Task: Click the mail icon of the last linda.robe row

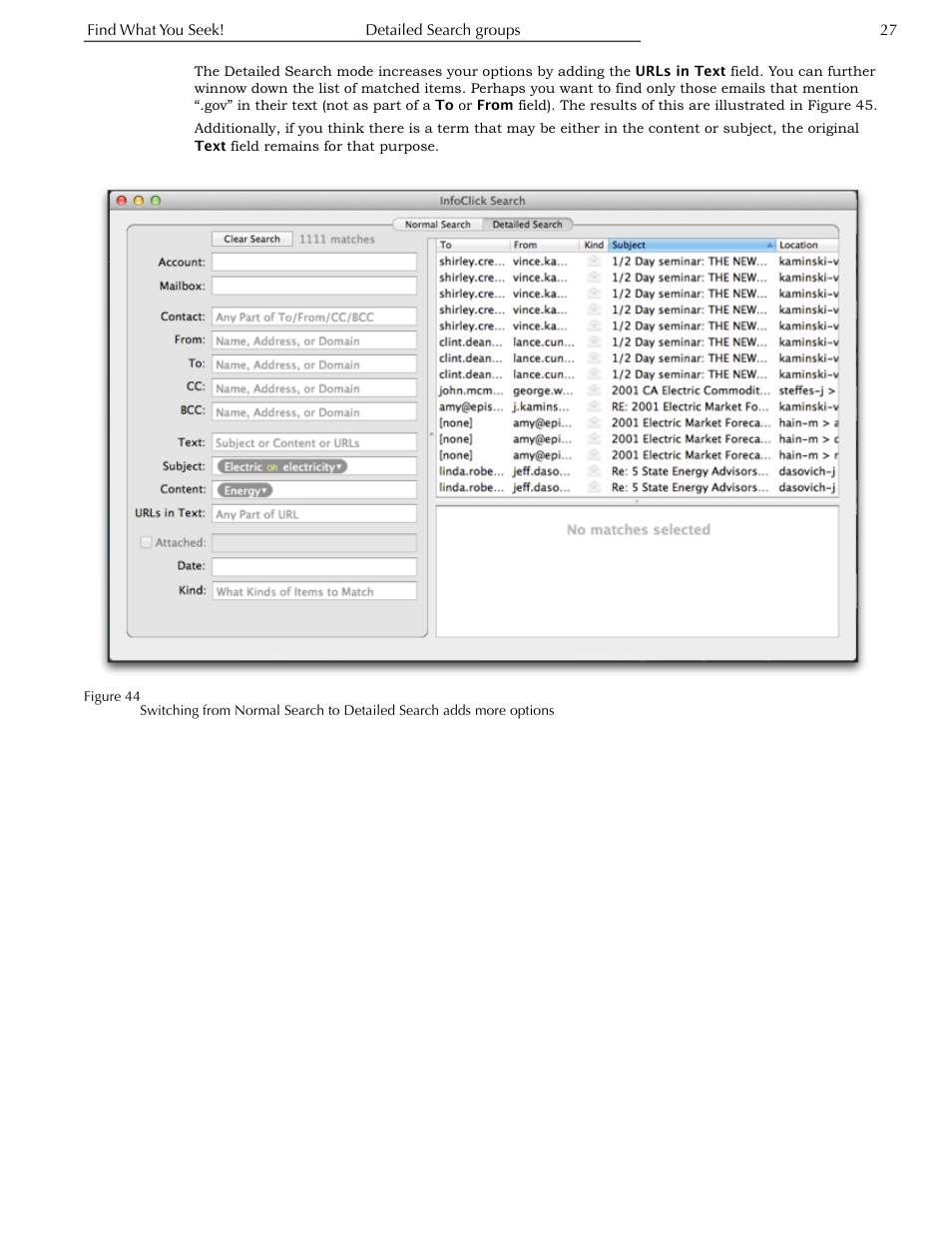Action: tap(594, 487)
